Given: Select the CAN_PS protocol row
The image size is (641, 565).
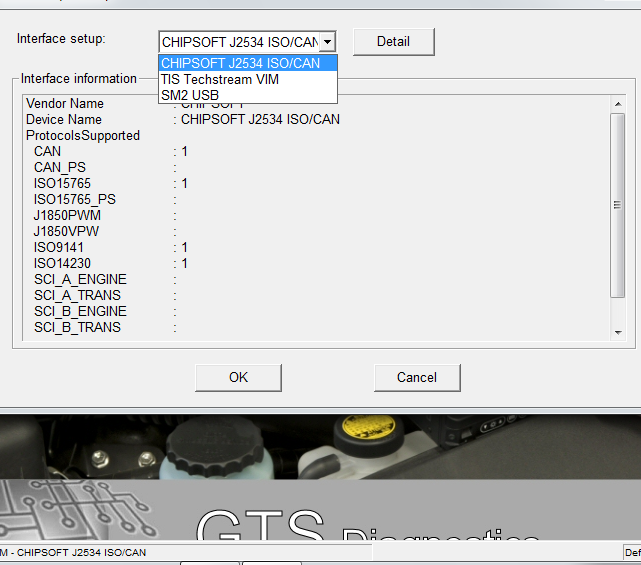Looking at the screenshot, I should click(59, 168).
